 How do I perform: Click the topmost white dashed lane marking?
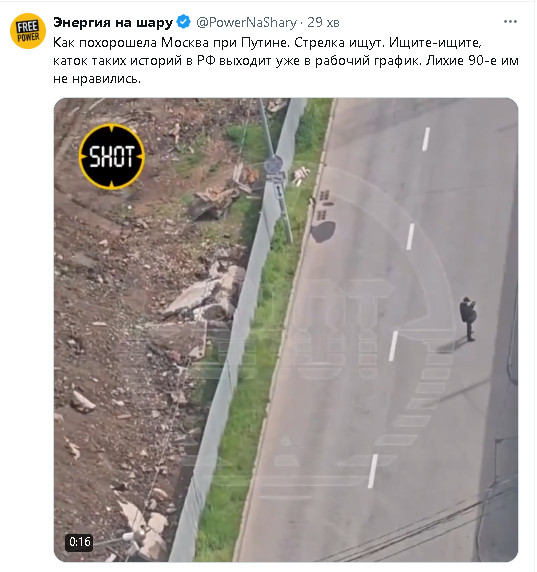click(426, 139)
